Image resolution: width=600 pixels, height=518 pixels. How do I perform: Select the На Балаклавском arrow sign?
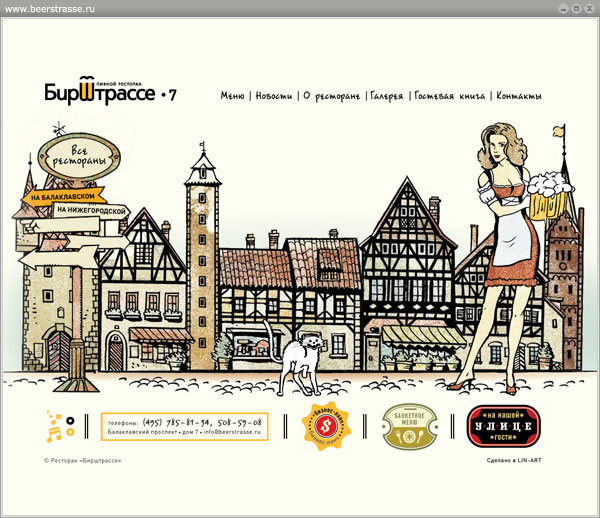(x=64, y=197)
